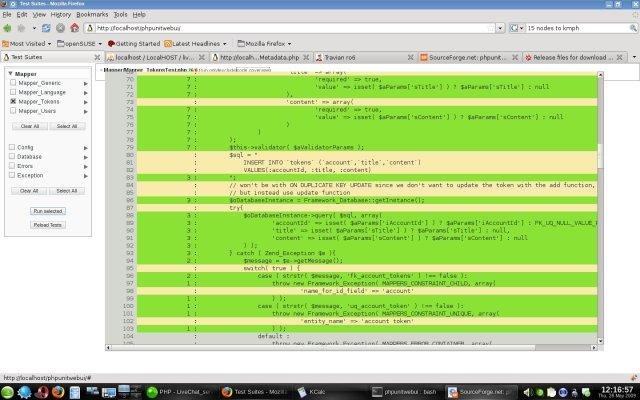Open the openSUSE bookmarks folder
The height and width of the screenshot is (400, 640).
(x=80, y=44)
